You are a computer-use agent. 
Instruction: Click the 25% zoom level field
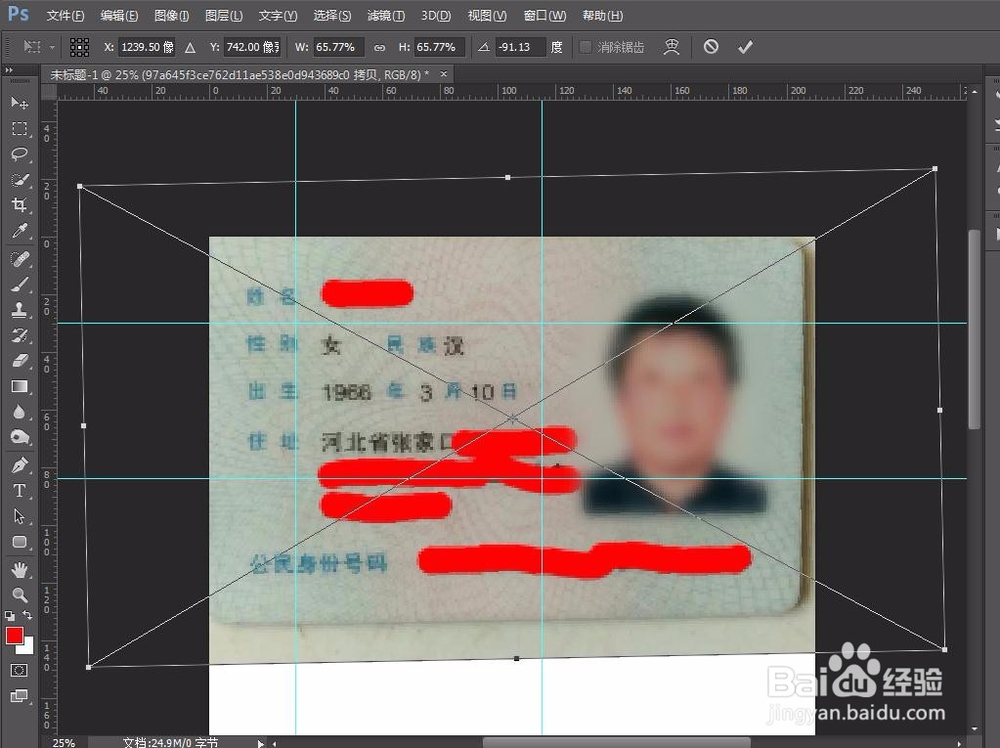click(65, 743)
